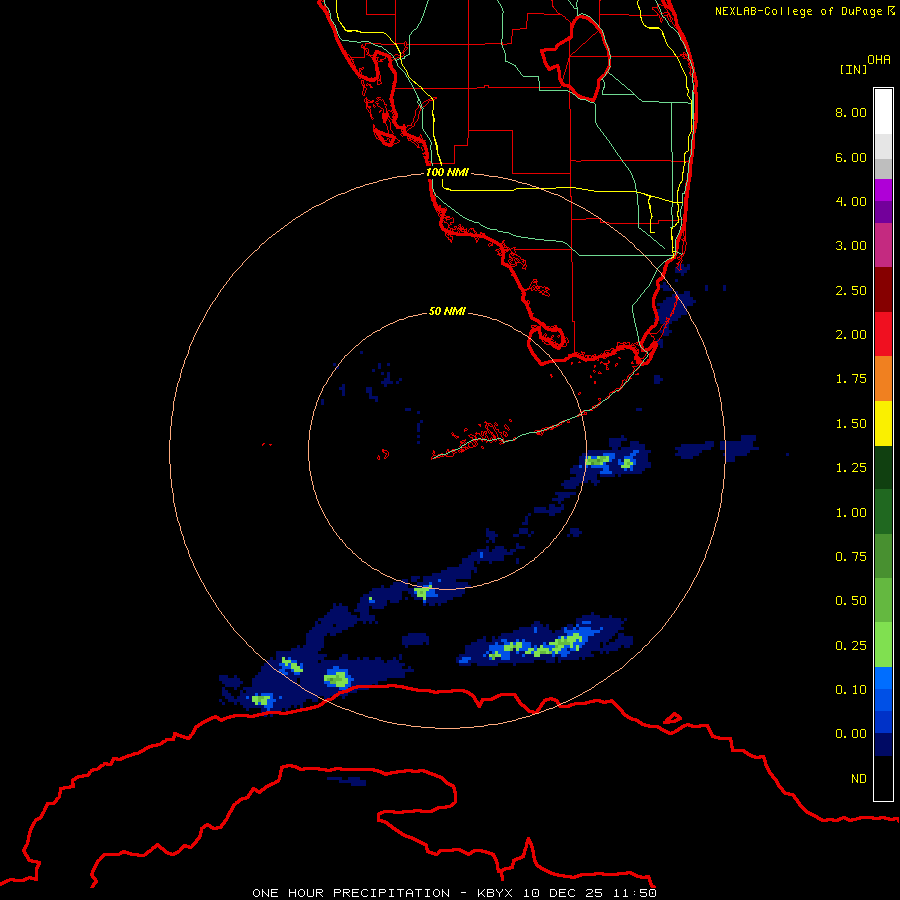Screen dimensions: 900x900
Task: Select the 0.75 legend value
Action: [851, 557]
